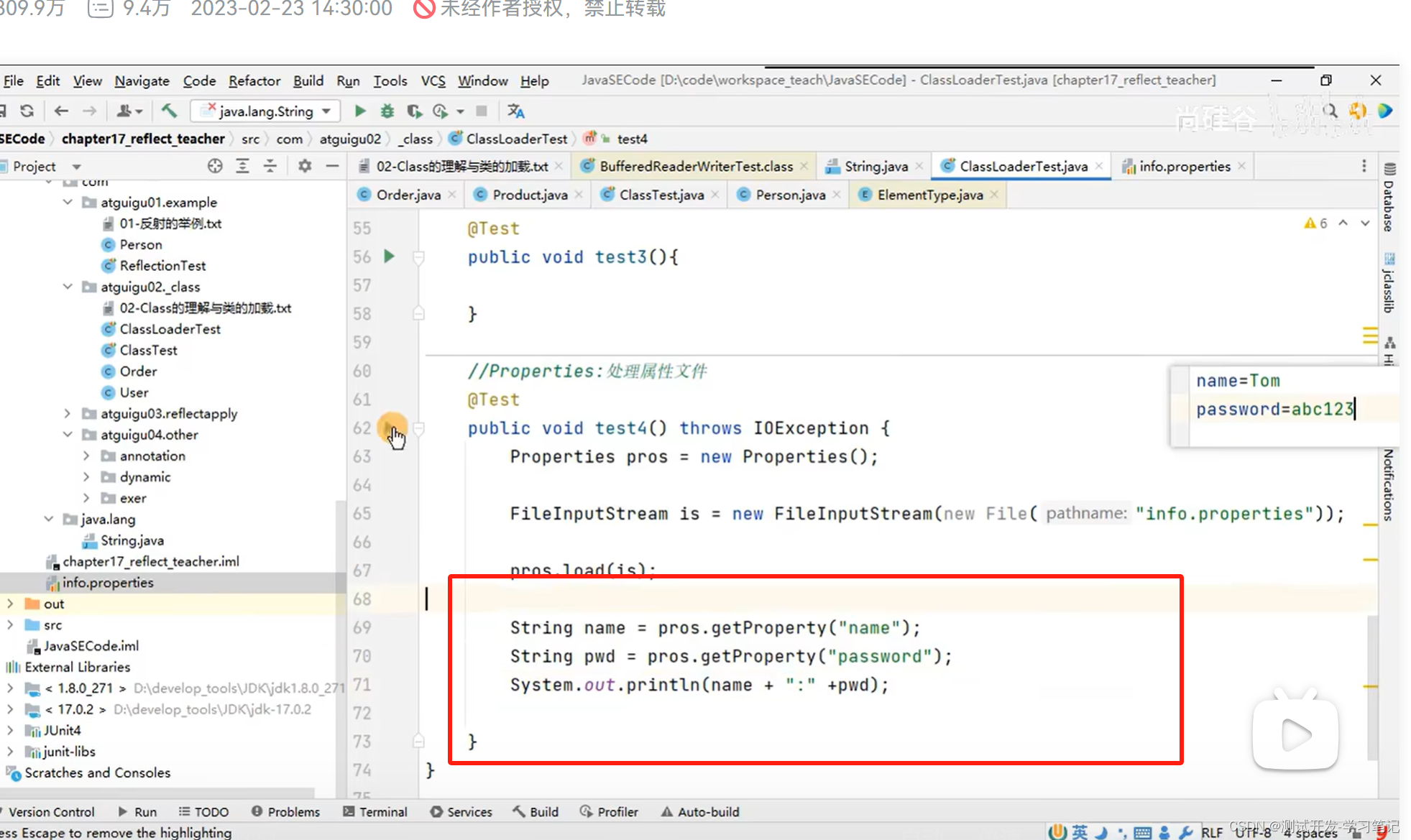Click the Run test button on line 56
This screenshot has width=1411, height=840.
(390, 256)
